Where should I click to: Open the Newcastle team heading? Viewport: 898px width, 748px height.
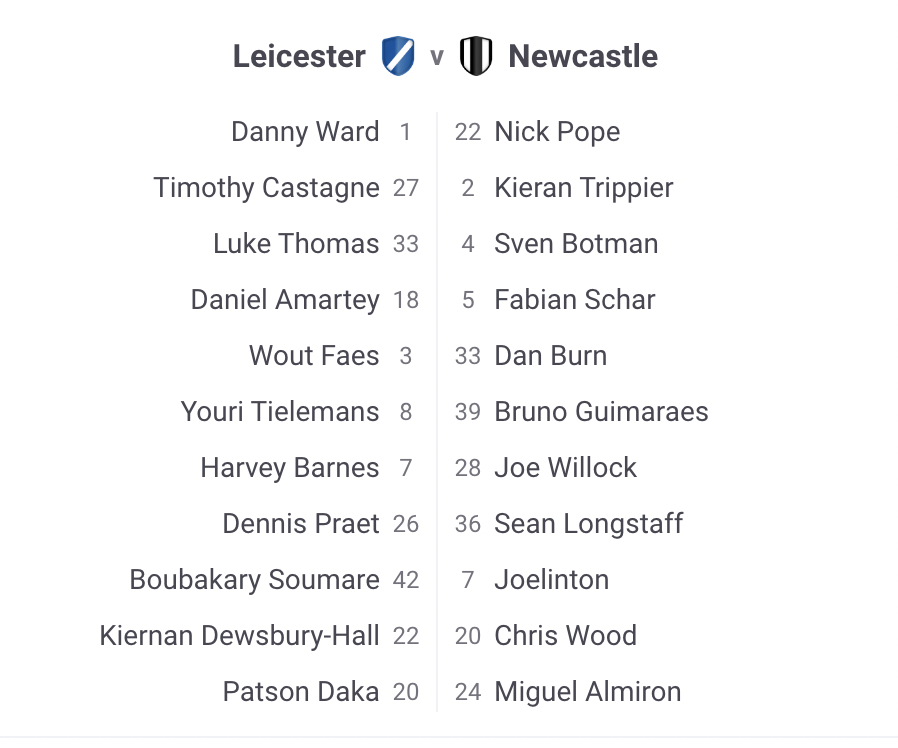[x=583, y=56]
